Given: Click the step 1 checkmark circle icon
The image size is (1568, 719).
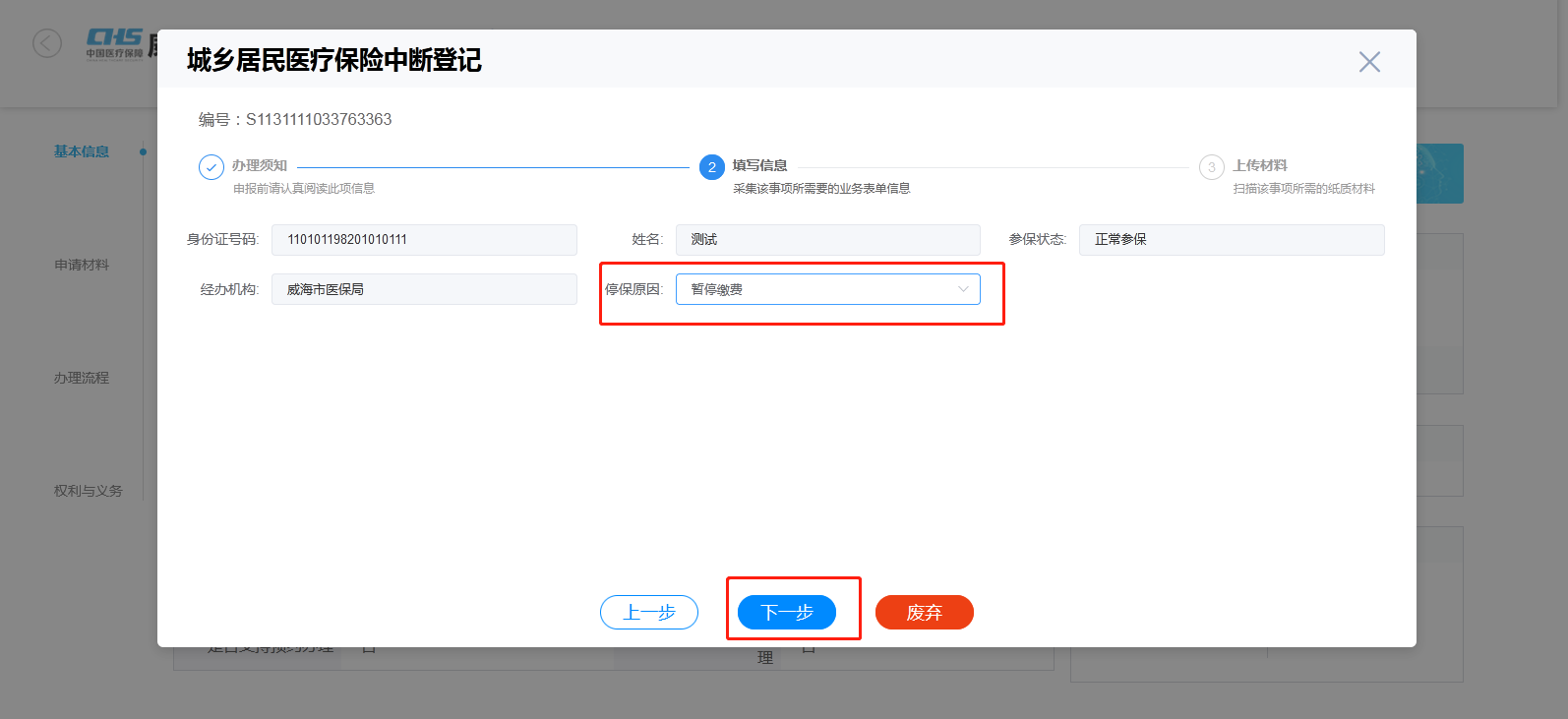Looking at the screenshot, I should click(x=211, y=167).
